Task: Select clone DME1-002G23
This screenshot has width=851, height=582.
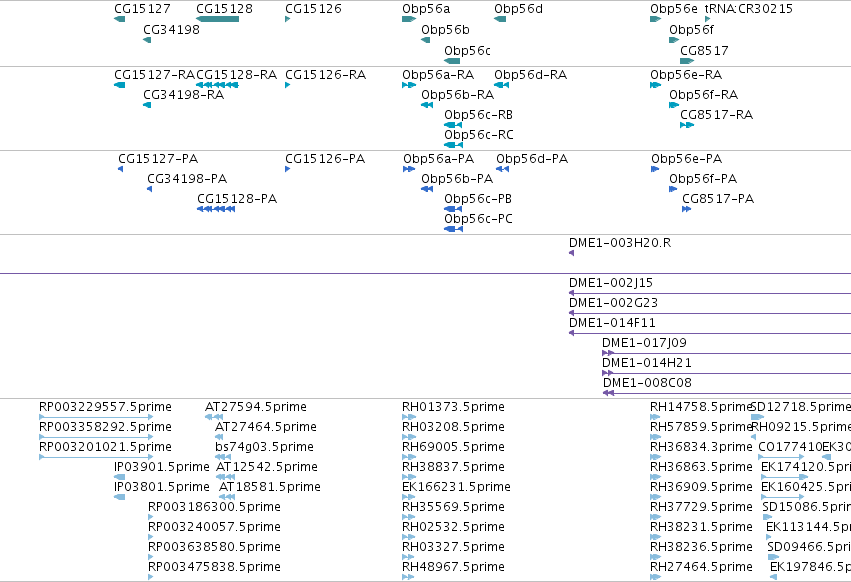Action: coord(613,303)
